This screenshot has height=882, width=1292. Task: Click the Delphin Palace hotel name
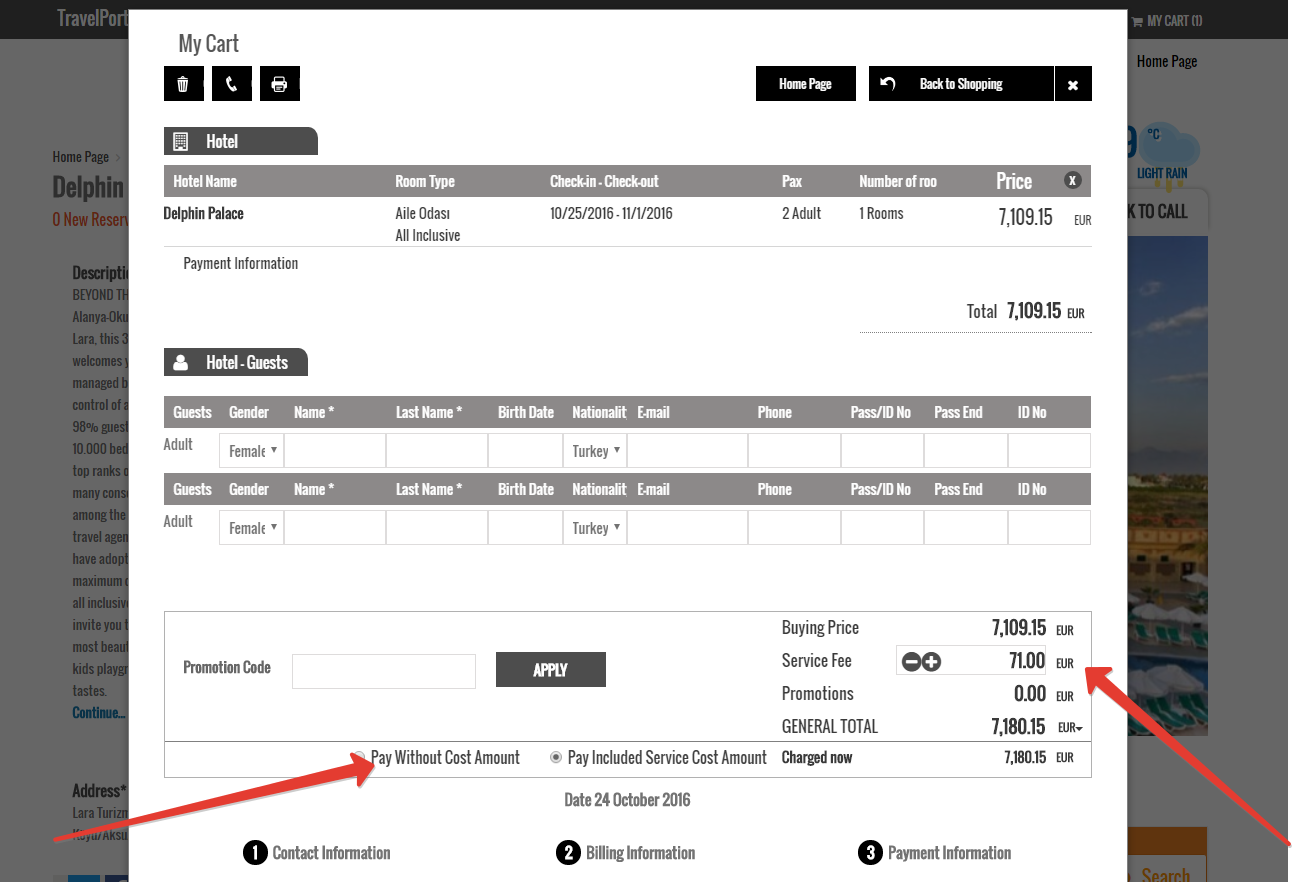point(204,213)
